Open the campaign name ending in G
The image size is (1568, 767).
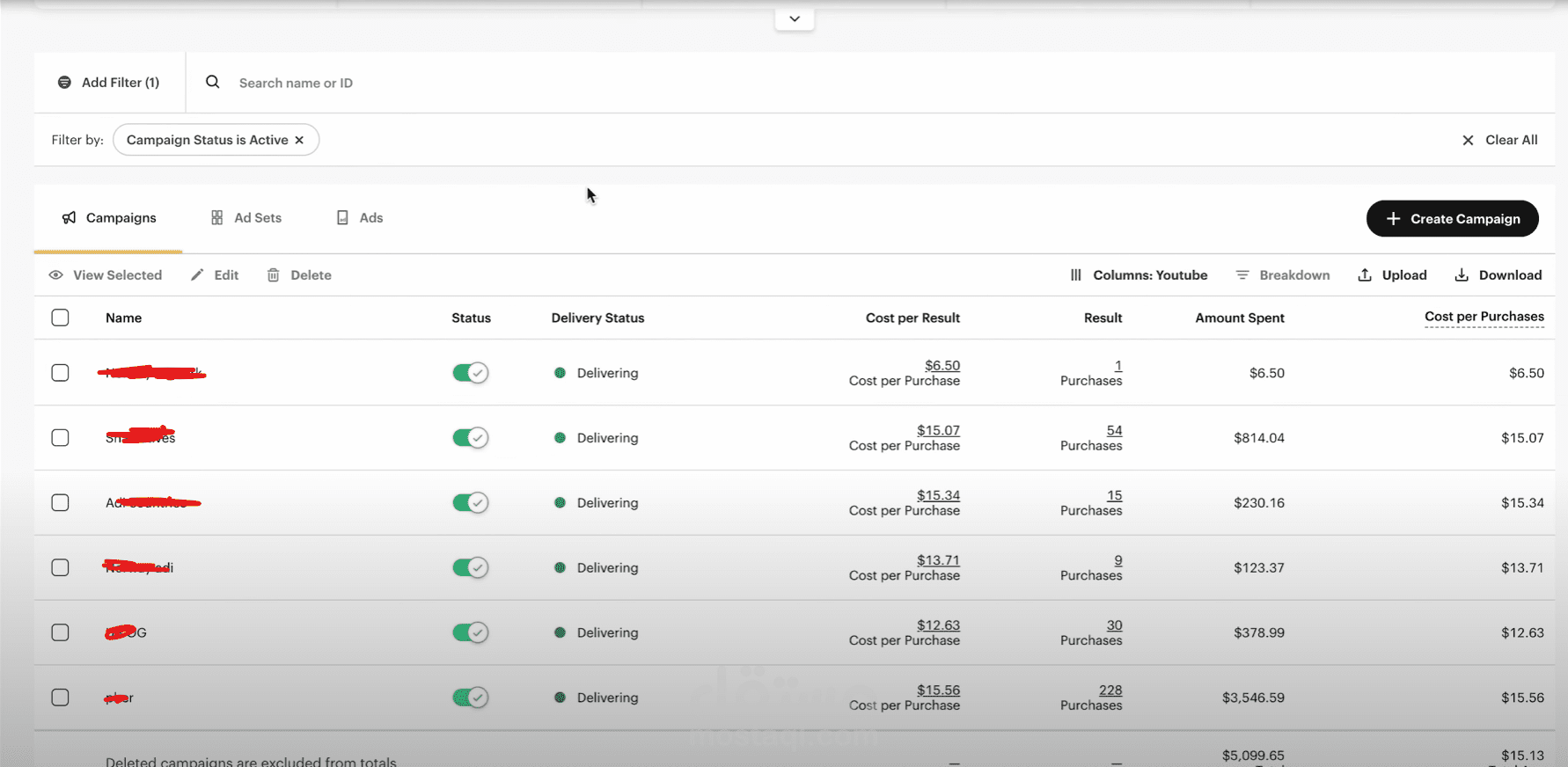(x=126, y=632)
